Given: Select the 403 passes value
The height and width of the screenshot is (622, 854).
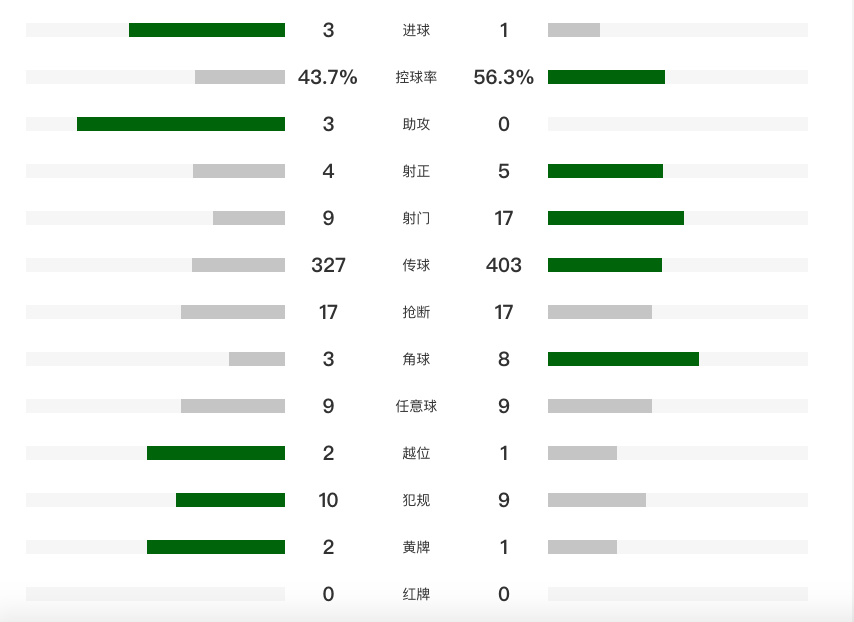Looking at the screenshot, I should [x=504, y=265].
